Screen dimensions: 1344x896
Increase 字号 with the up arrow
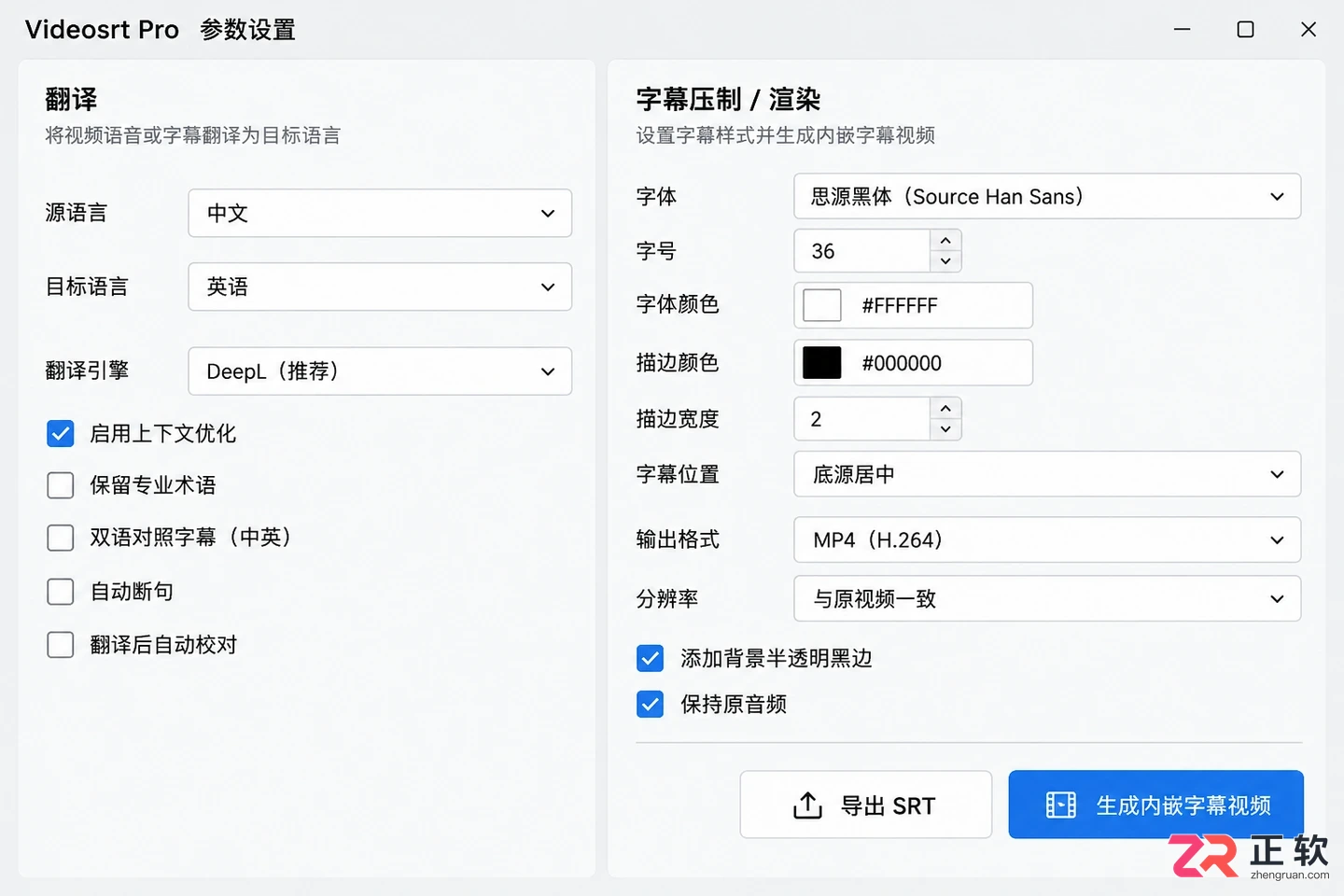(x=945, y=241)
